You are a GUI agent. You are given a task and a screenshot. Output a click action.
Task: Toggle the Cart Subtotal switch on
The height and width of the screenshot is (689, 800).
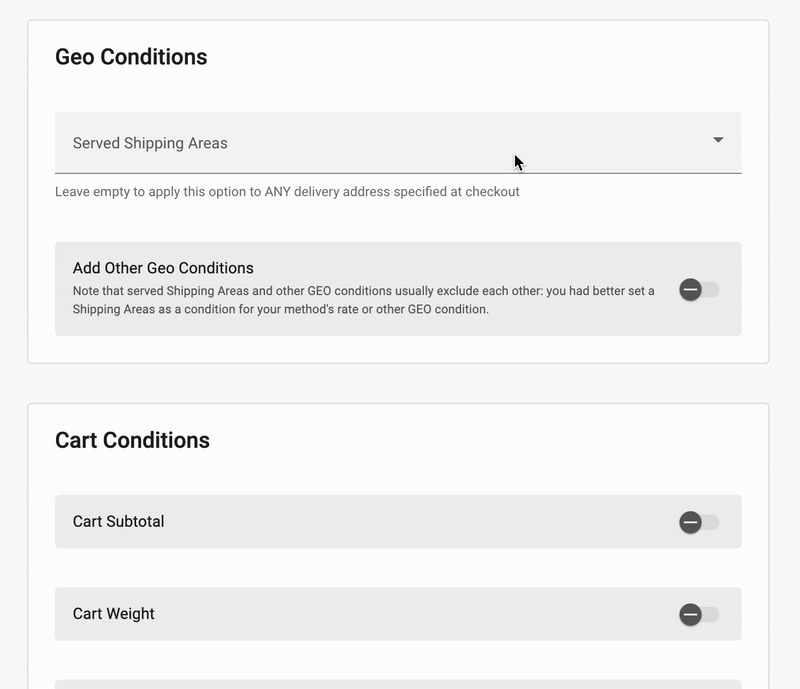point(699,522)
